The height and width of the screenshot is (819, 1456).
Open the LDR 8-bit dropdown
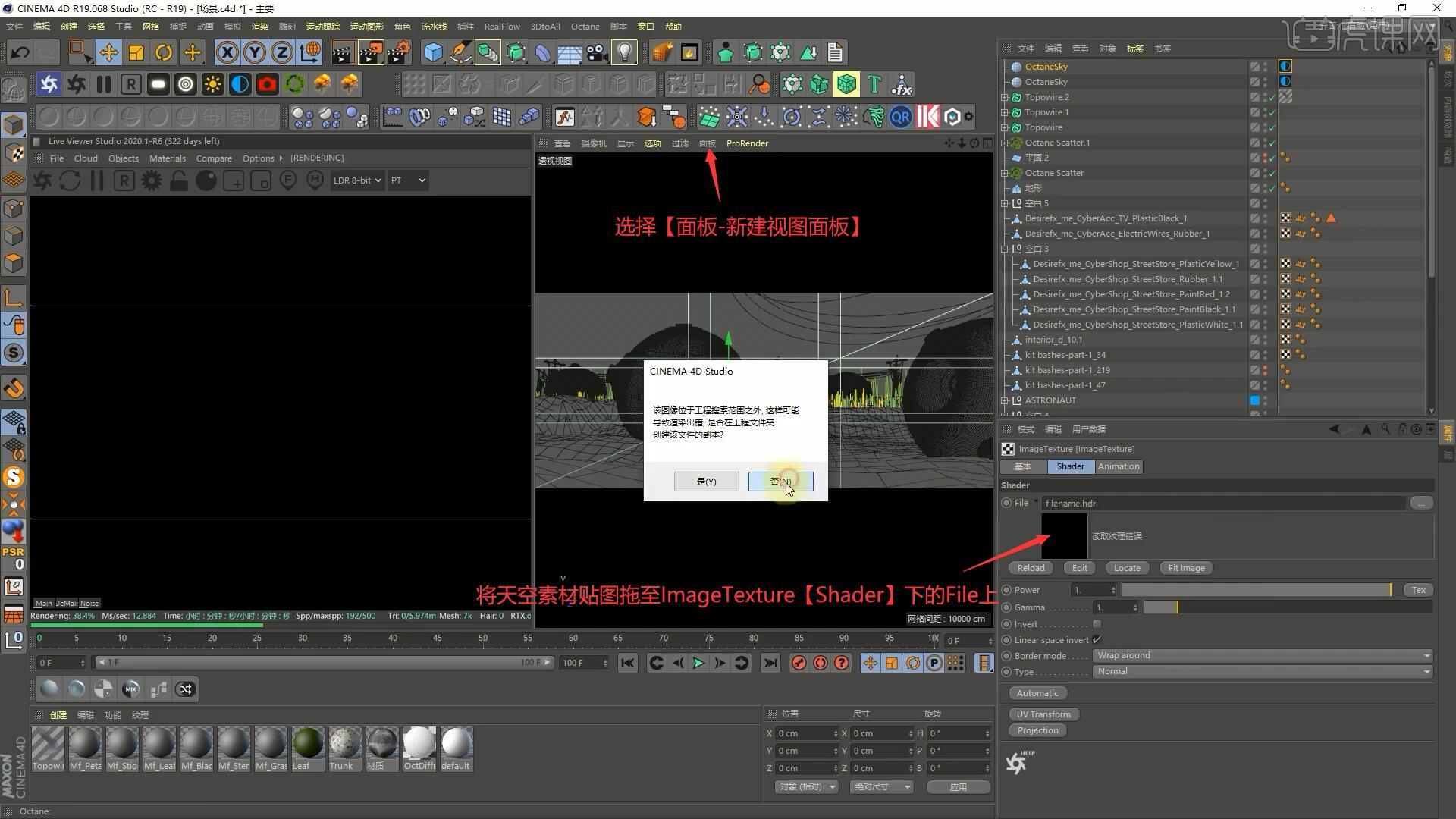click(356, 180)
